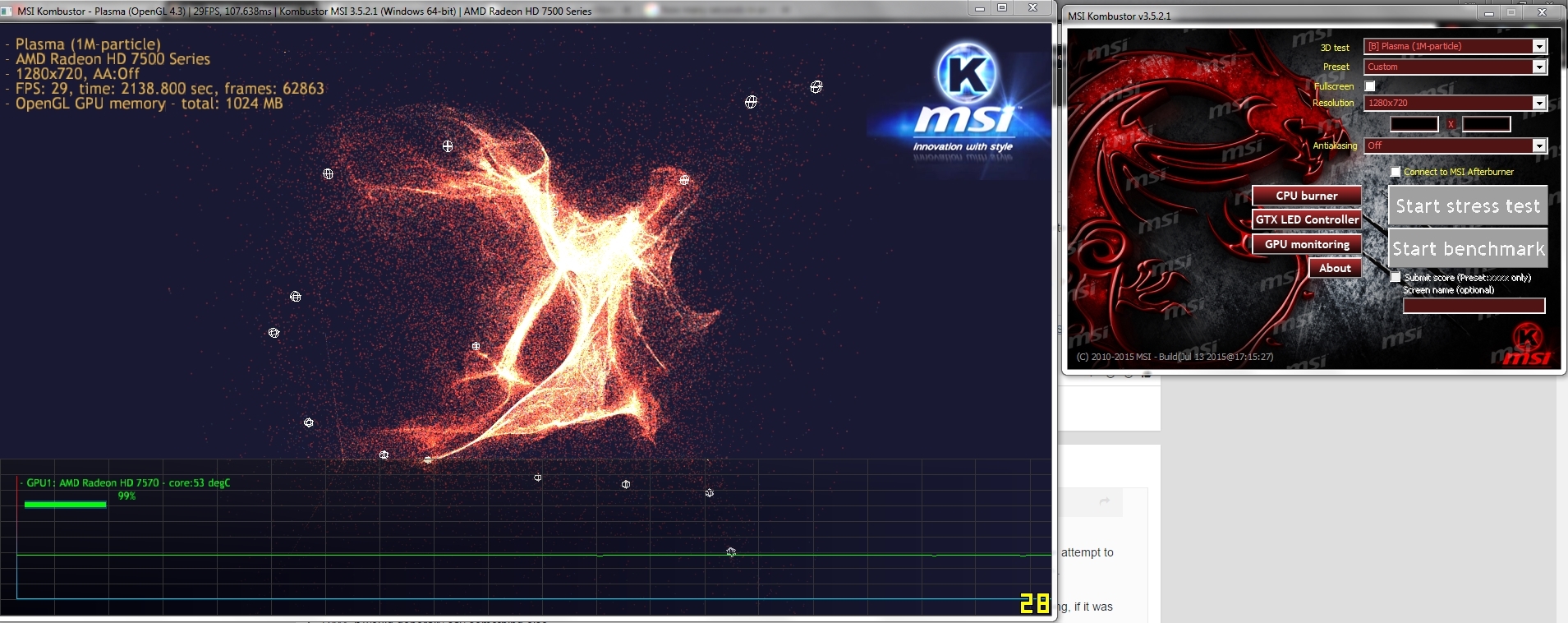1568x623 pixels.
Task: Click the "Antialiasing" label
Action: pos(1335,145)
